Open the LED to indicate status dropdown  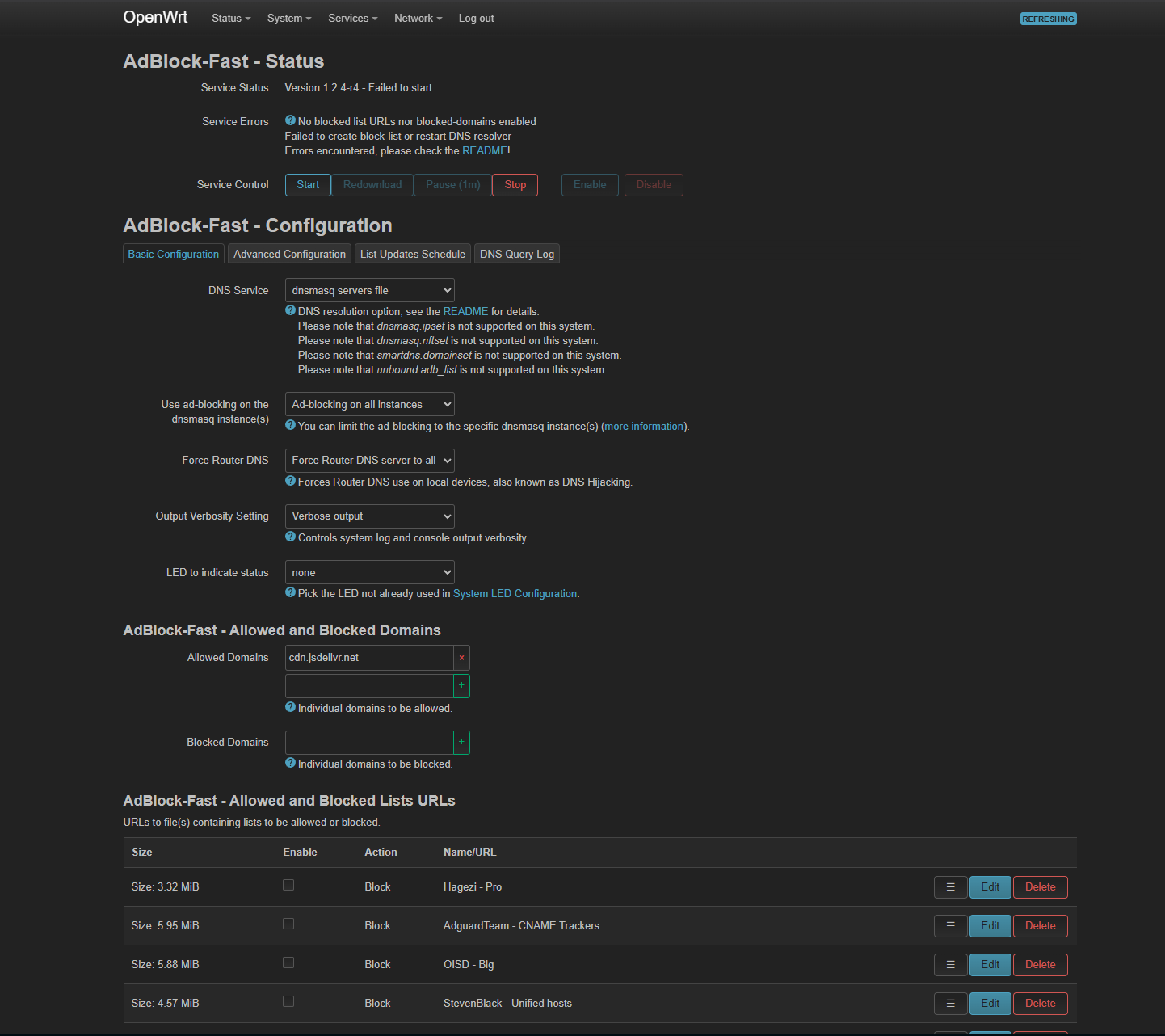point(370,573)
